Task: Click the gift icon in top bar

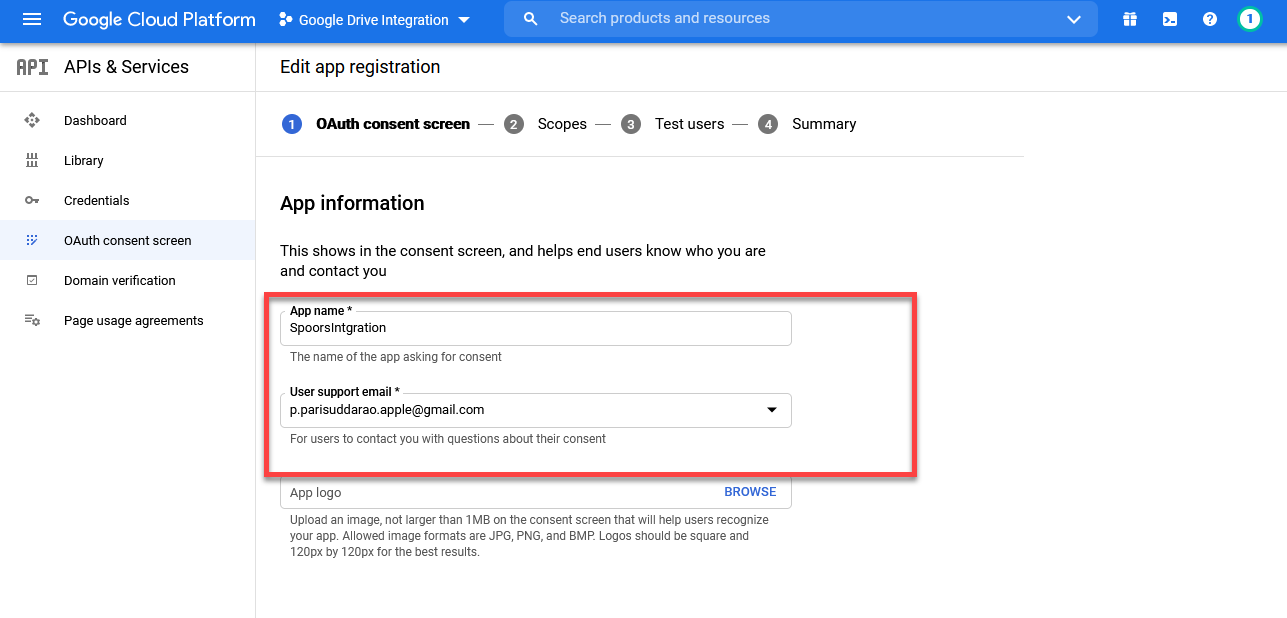Action: 1130,20
